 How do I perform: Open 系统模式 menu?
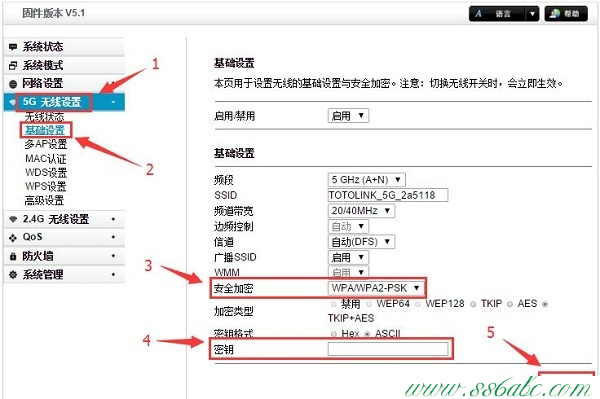coord(64,65)
